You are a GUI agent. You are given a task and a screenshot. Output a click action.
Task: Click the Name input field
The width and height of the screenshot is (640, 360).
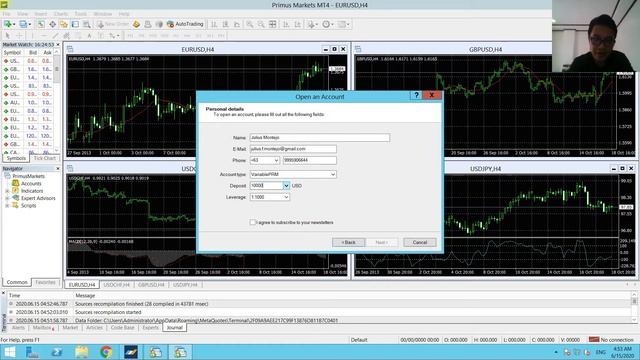pyautogui.click(x=320, y=138)
